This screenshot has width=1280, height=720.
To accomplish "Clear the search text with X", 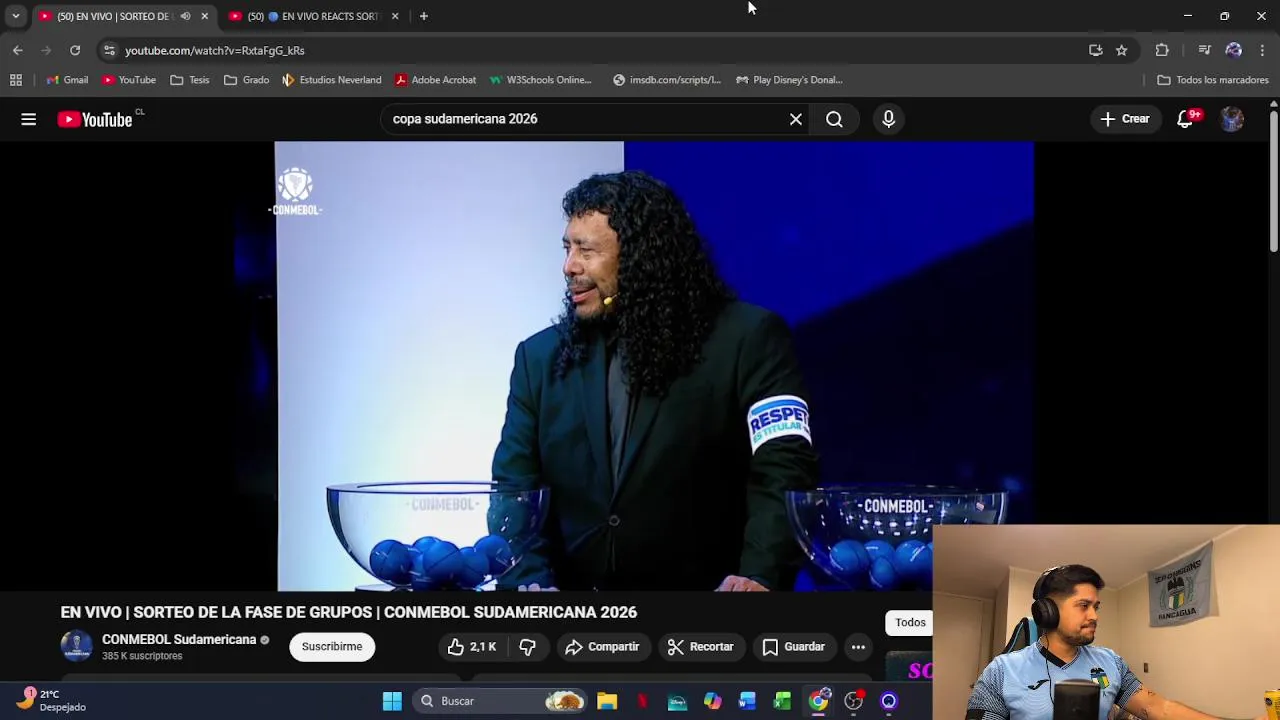I will [796, 119].
